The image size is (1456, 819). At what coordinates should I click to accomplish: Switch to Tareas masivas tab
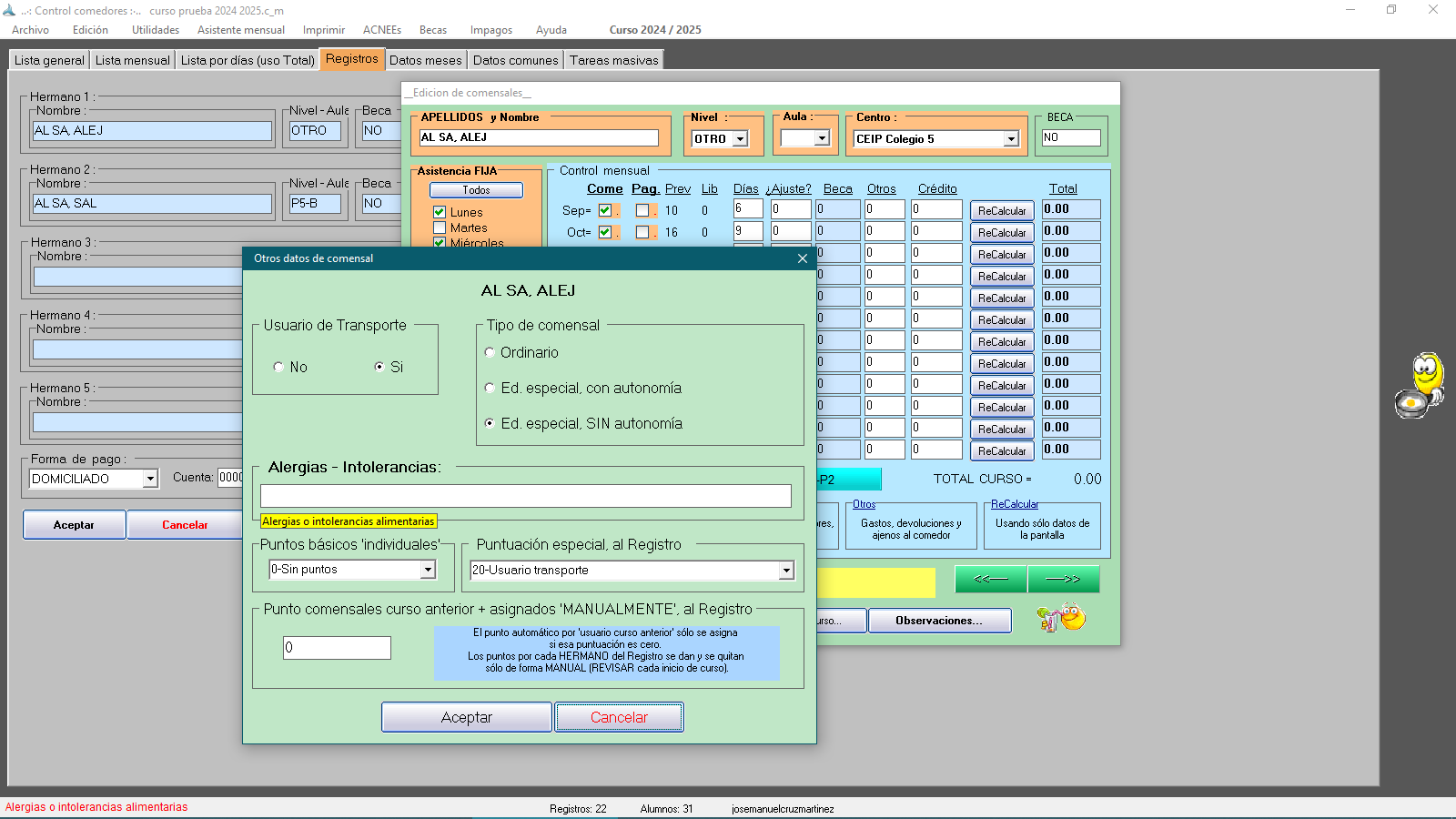[614, 60]
